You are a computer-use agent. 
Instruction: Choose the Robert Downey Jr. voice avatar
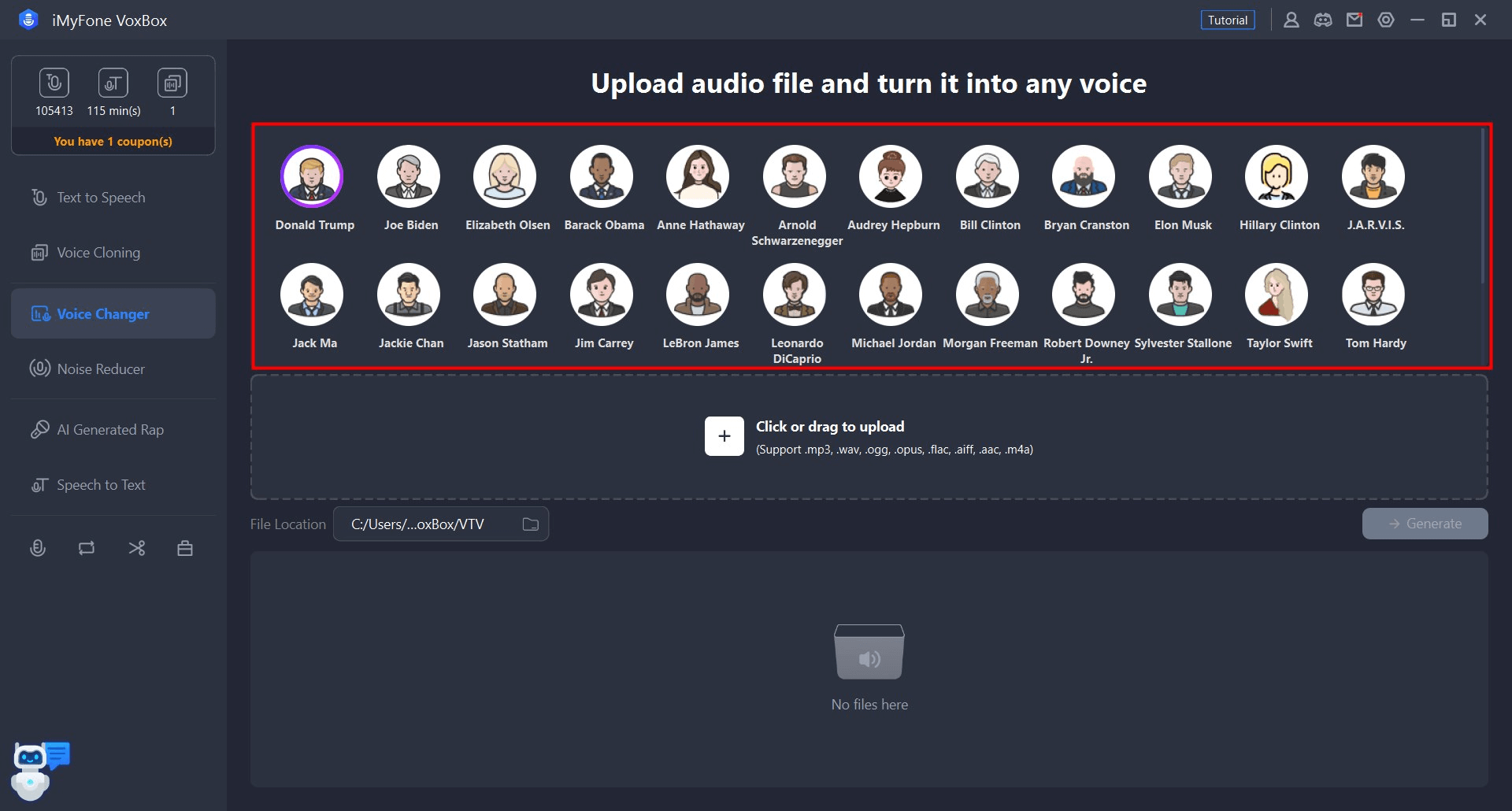point(1084,294)
